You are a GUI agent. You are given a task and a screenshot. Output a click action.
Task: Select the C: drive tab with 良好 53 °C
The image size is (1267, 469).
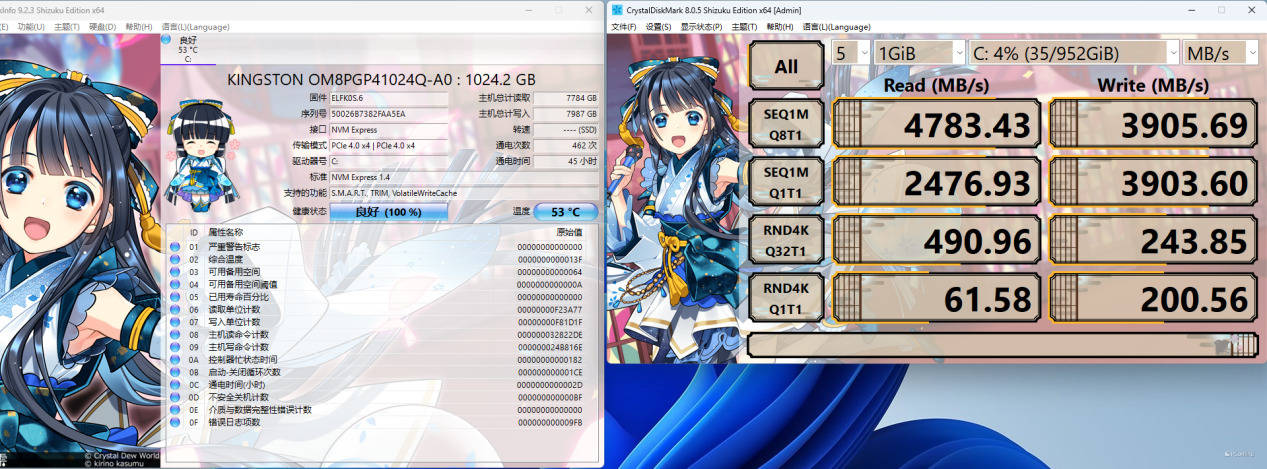tap(188, 49)
